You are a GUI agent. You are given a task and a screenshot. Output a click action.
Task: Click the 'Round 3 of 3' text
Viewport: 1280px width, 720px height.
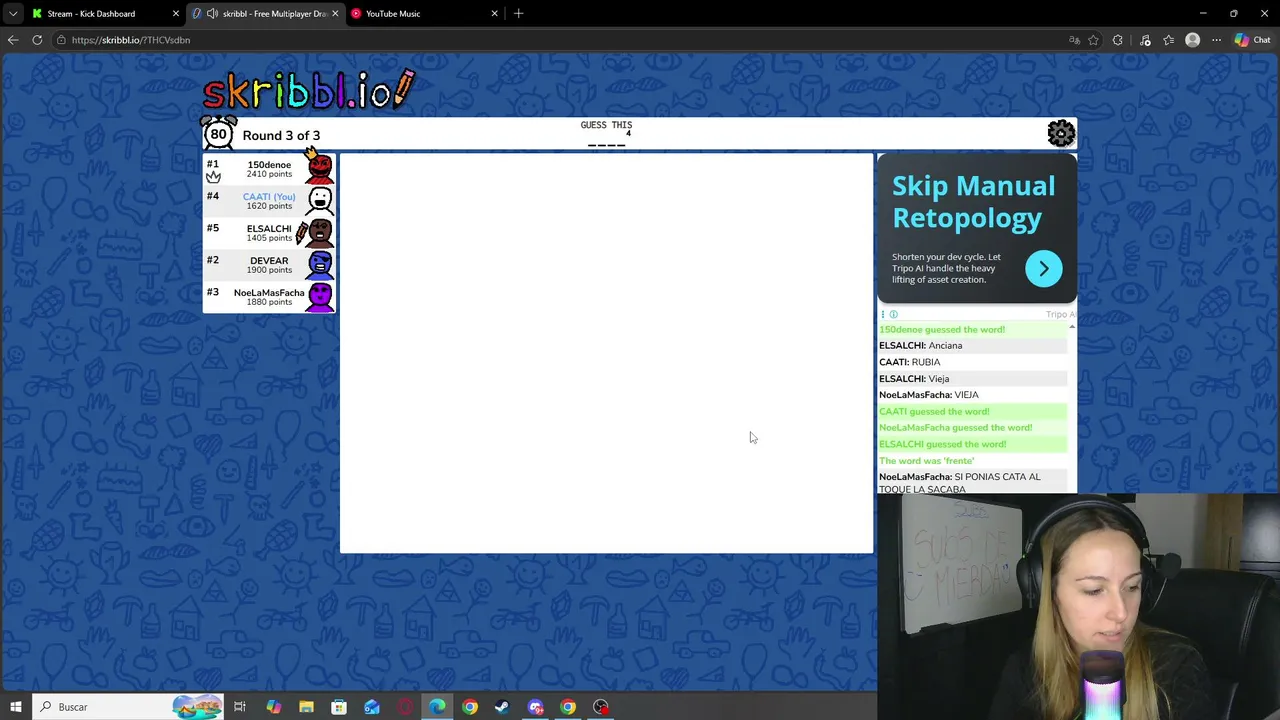tap(281, 136)
